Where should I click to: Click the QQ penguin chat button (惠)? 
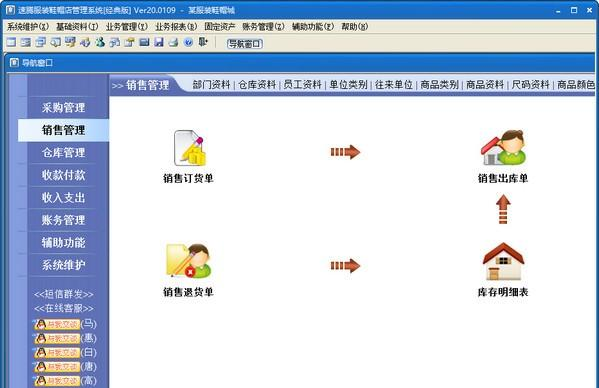pyautogui.click(x=57, y=338)
